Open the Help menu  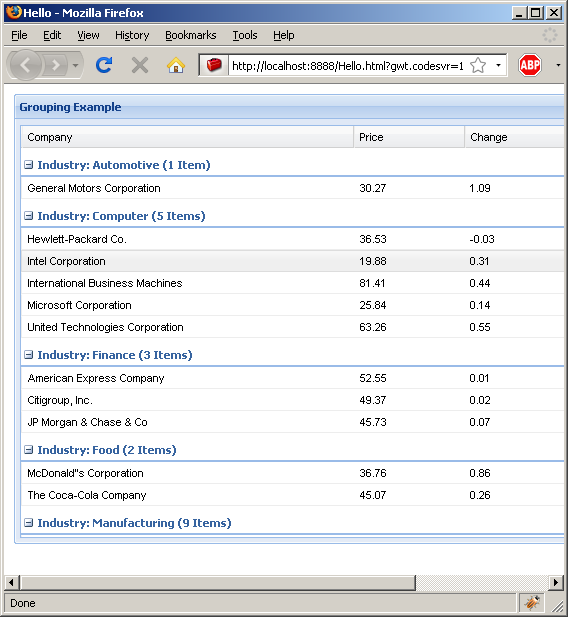click(x=284, y=35)
